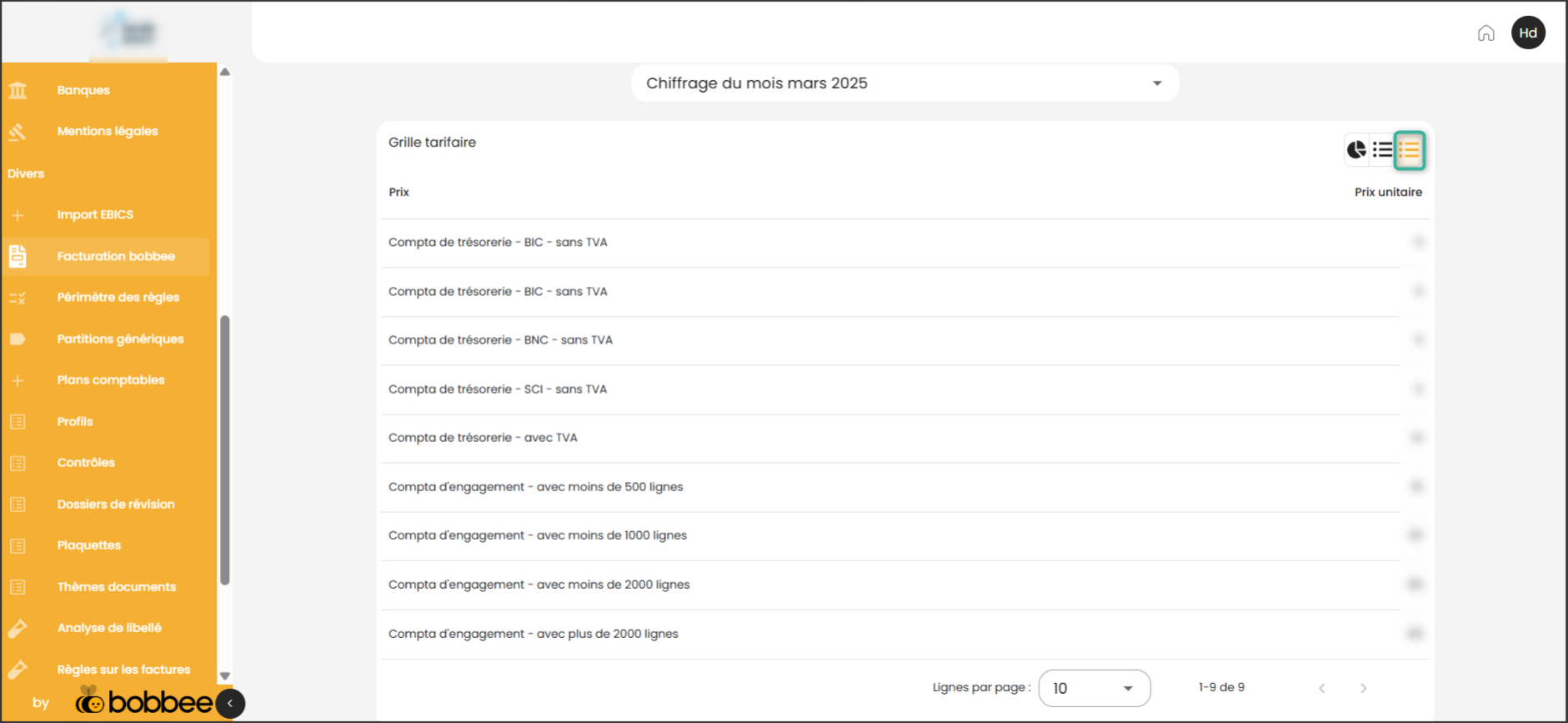The width and height of the screenshot is (1568, 723).
Task: Switch to the pie chart view
Action: coord(1356,150)
